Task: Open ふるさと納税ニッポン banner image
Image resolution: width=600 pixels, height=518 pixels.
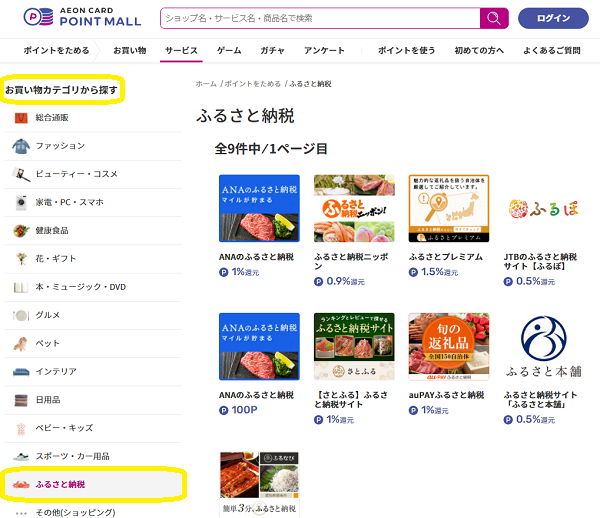Action: [x=354, y=209]
